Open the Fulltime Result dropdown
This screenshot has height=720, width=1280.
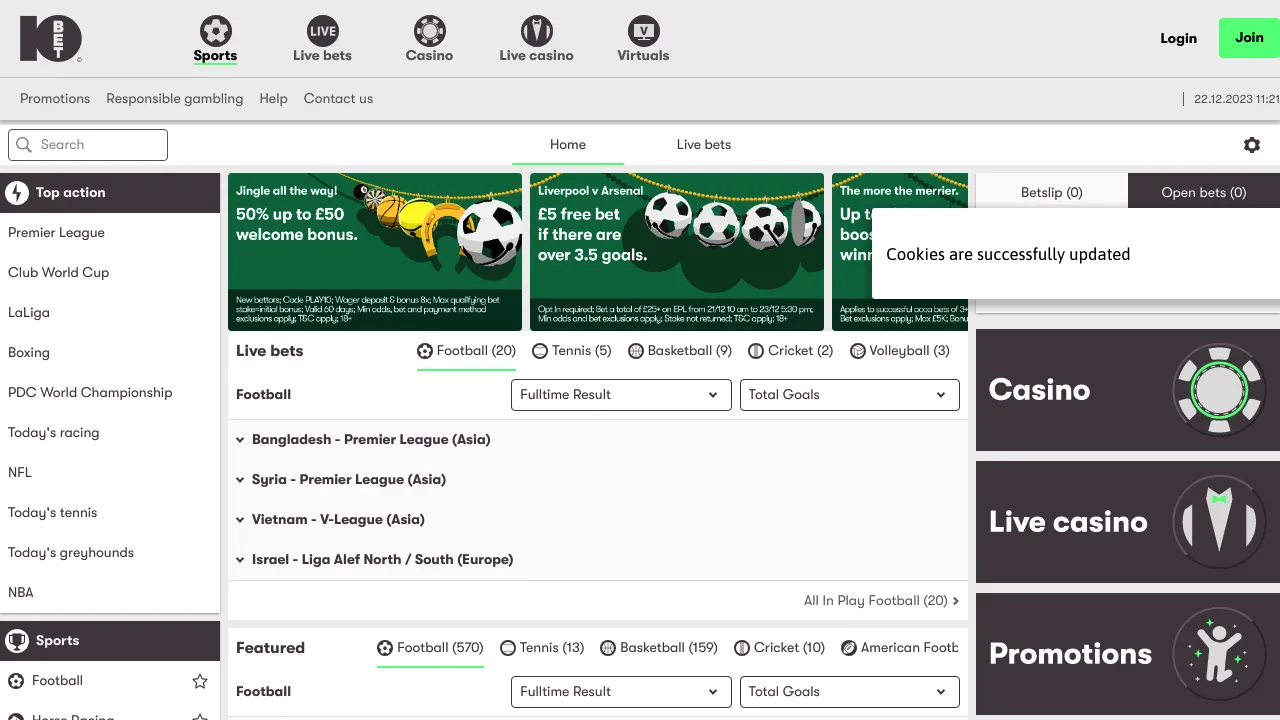pos(620,394)
